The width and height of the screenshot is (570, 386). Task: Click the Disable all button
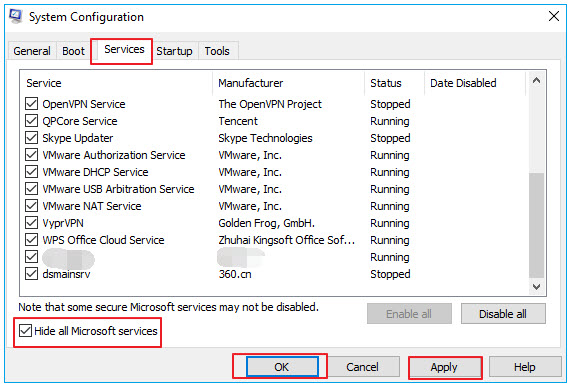[x=503, y=314]
